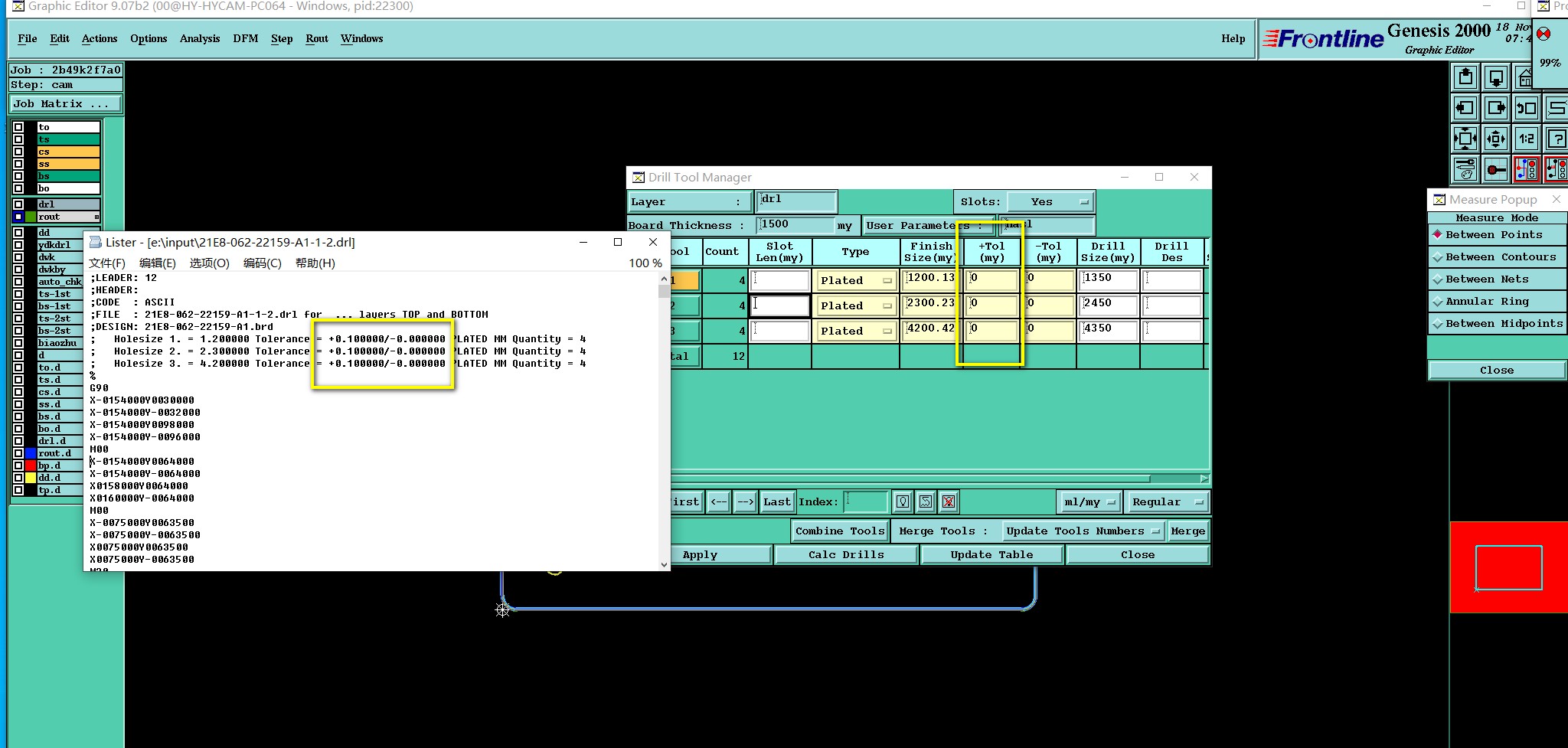This screenshot has width=1568, height=748.
Task: Open the Slots Yes dropdown
Action: 1050,202
